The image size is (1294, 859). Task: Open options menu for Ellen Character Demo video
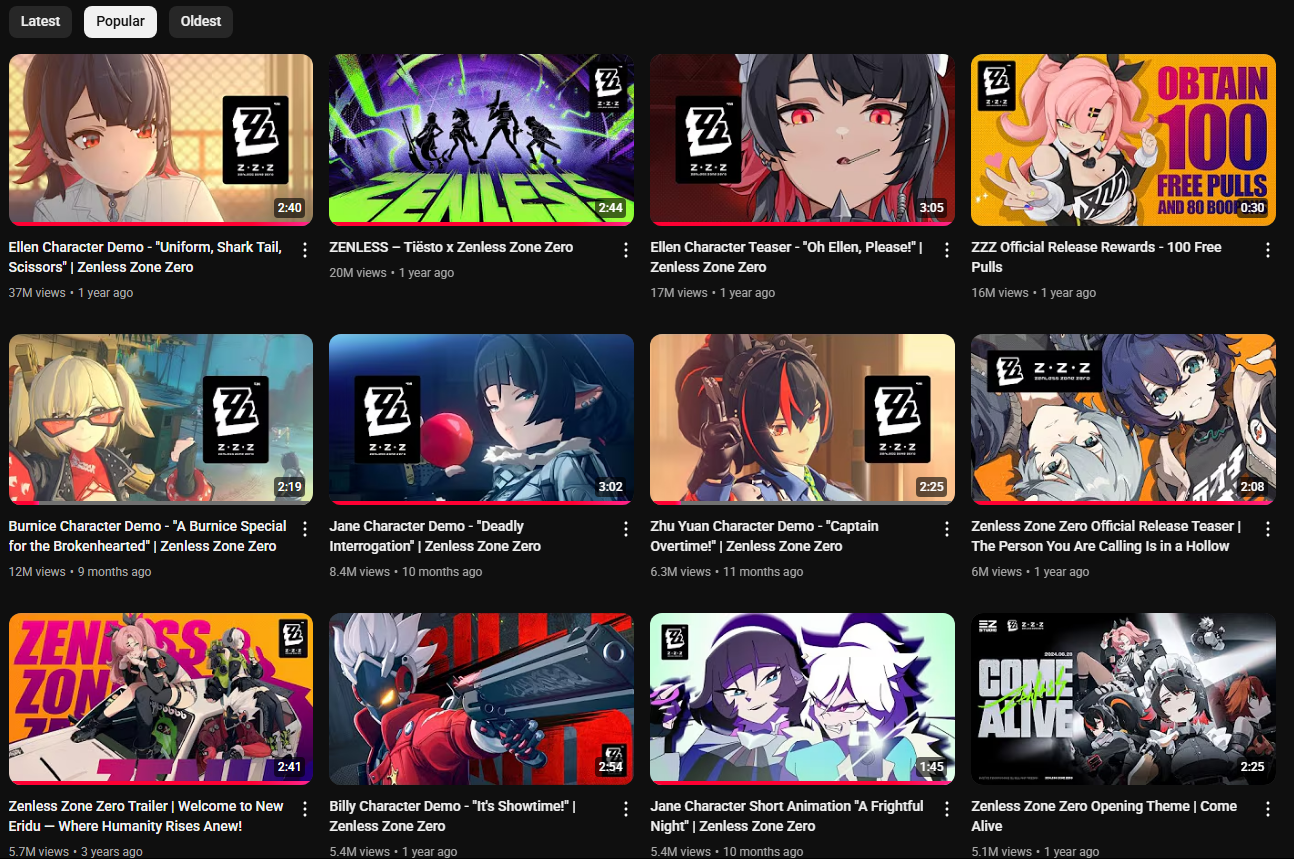click(x=305, y=250)
